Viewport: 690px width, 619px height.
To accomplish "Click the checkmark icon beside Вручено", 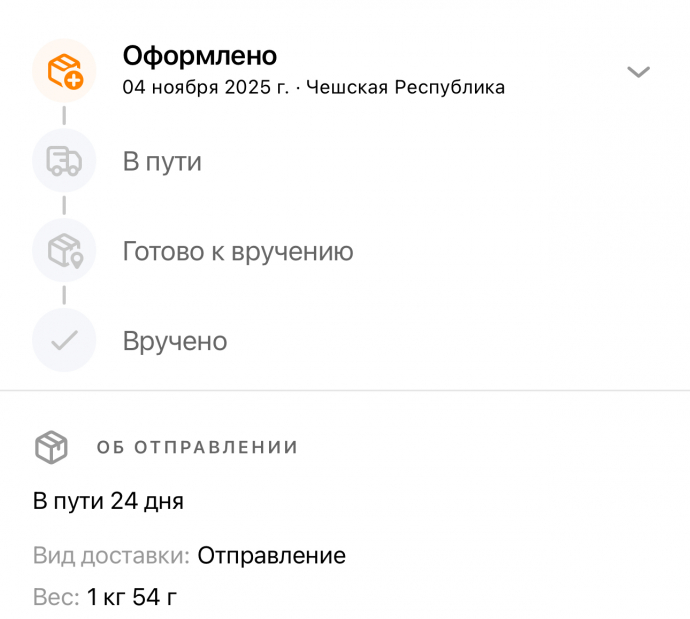I will tap(64, 340).
